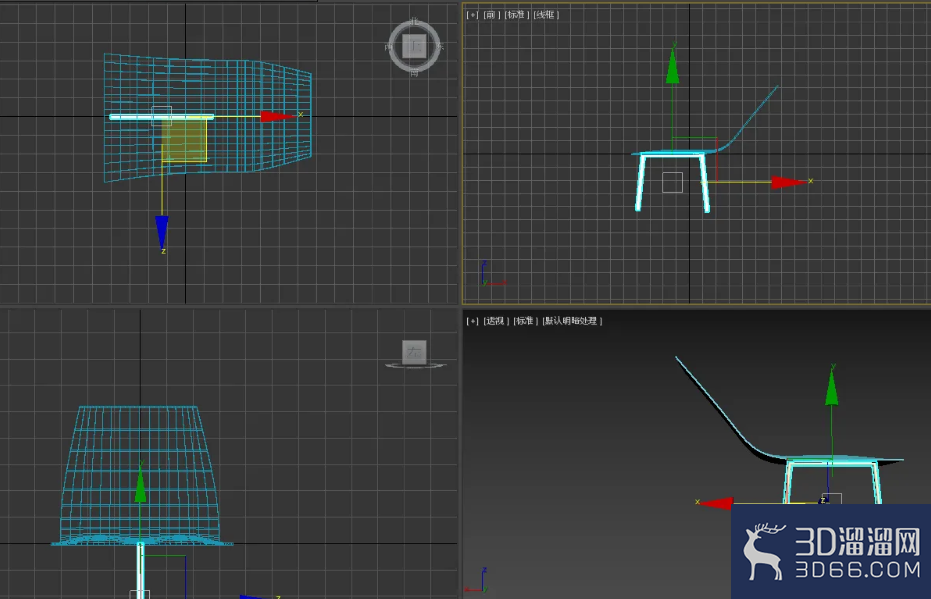This screenshot has width=931, height=599.
Task: Click the green Y-axis arrow in the perspective viewport
Action: pyautogui.click(x=832, y=389)
